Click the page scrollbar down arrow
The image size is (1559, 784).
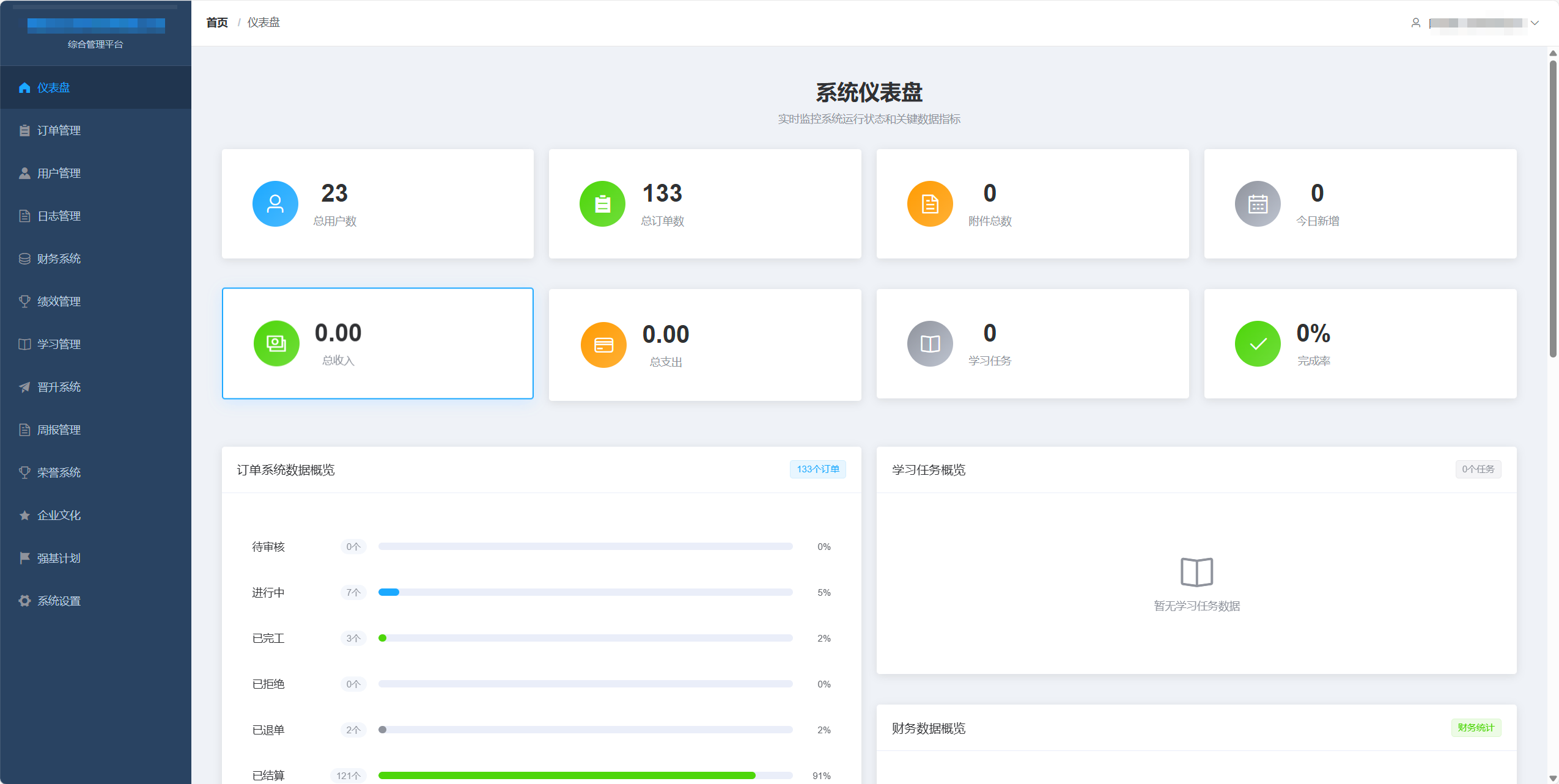pos(1553,779)
